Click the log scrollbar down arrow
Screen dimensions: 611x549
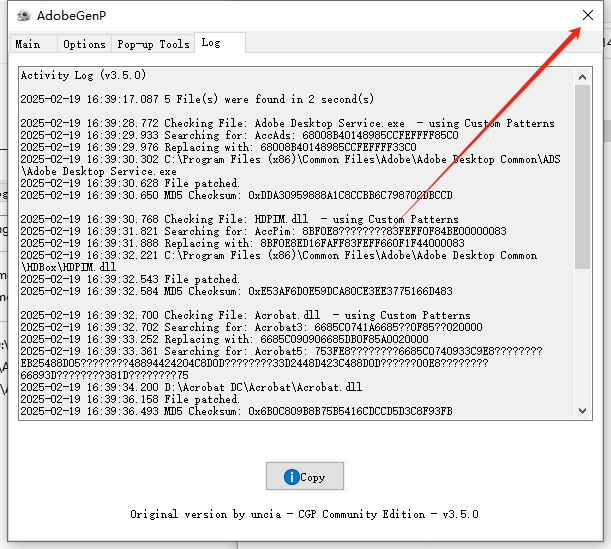(x=583, y=411)
